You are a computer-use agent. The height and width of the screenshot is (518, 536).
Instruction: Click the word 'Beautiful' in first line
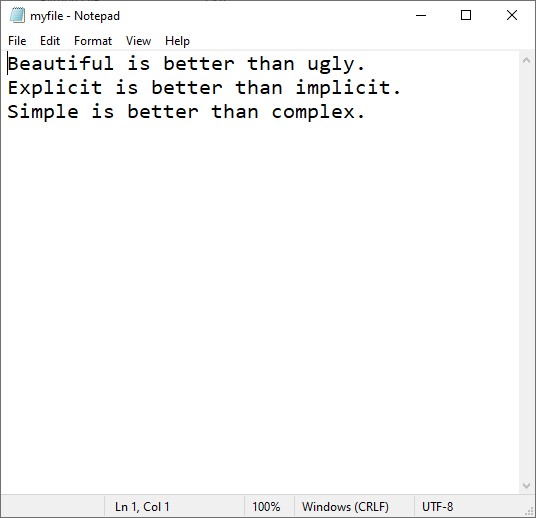(x=61, y=64)
